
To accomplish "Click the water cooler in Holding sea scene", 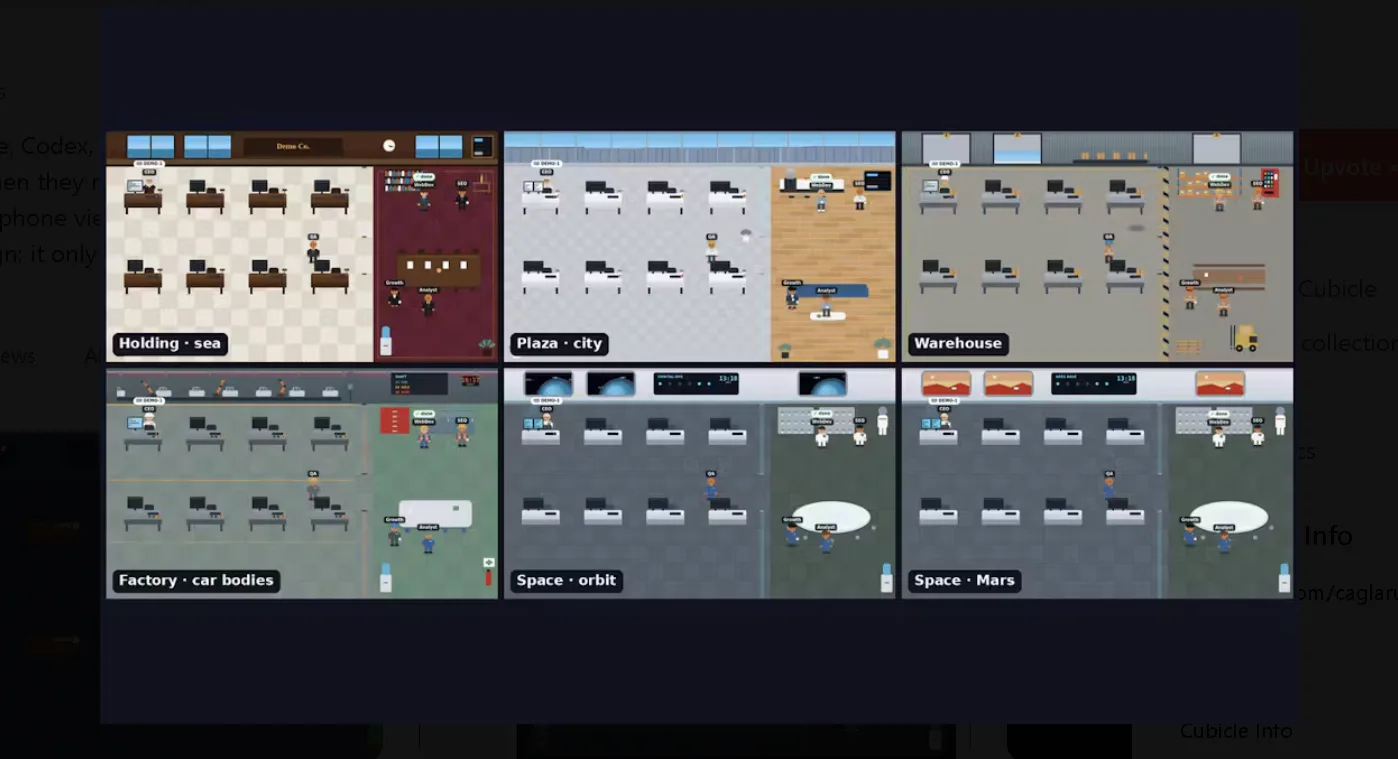I will 386,341.
